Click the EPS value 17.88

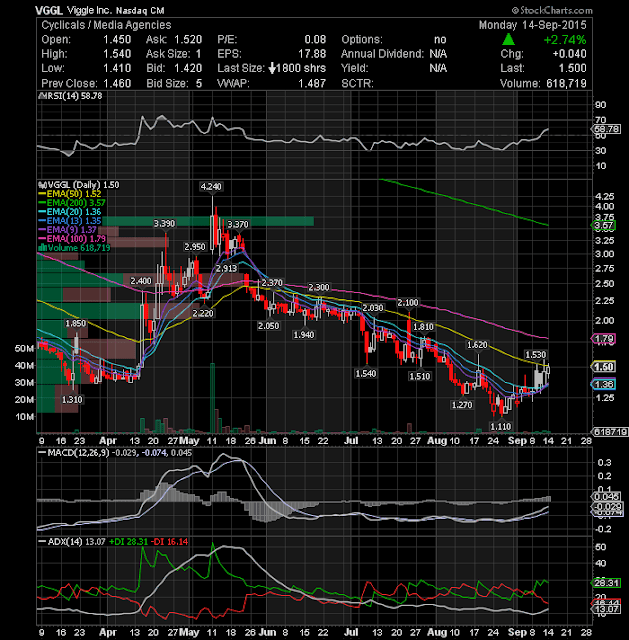[x=312, y=54]
